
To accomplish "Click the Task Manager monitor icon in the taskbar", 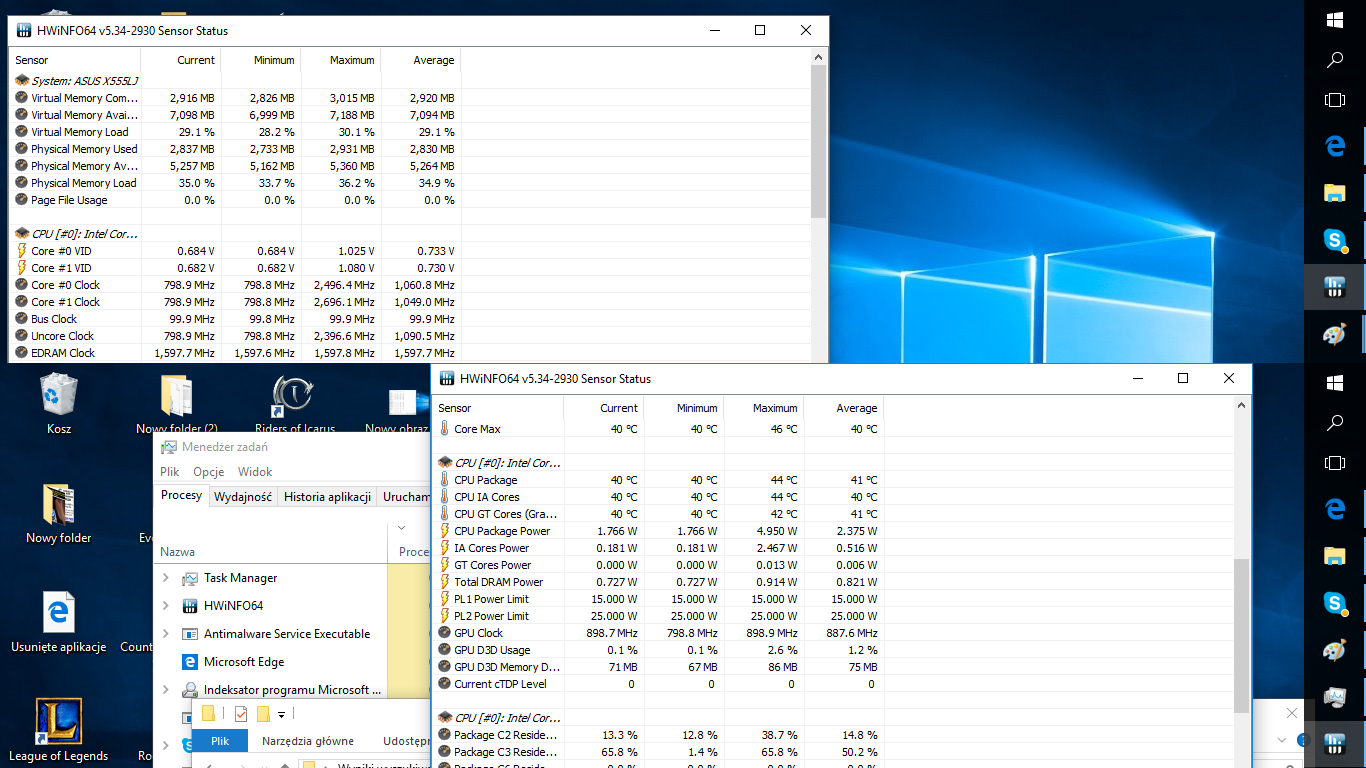I will (1335, 698).
